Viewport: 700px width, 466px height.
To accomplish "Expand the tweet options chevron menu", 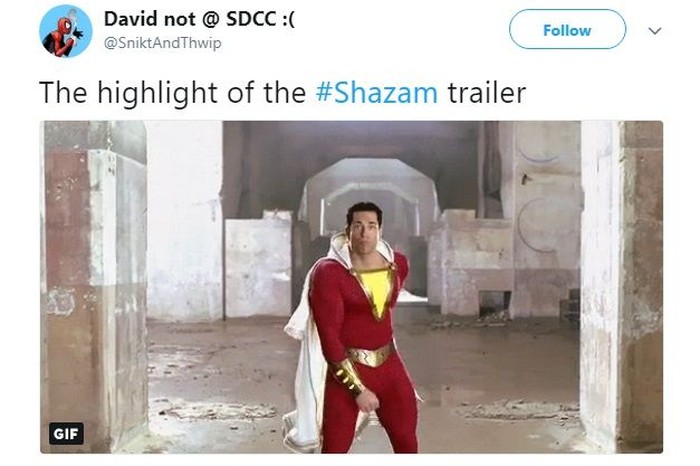I will (654, 31).
